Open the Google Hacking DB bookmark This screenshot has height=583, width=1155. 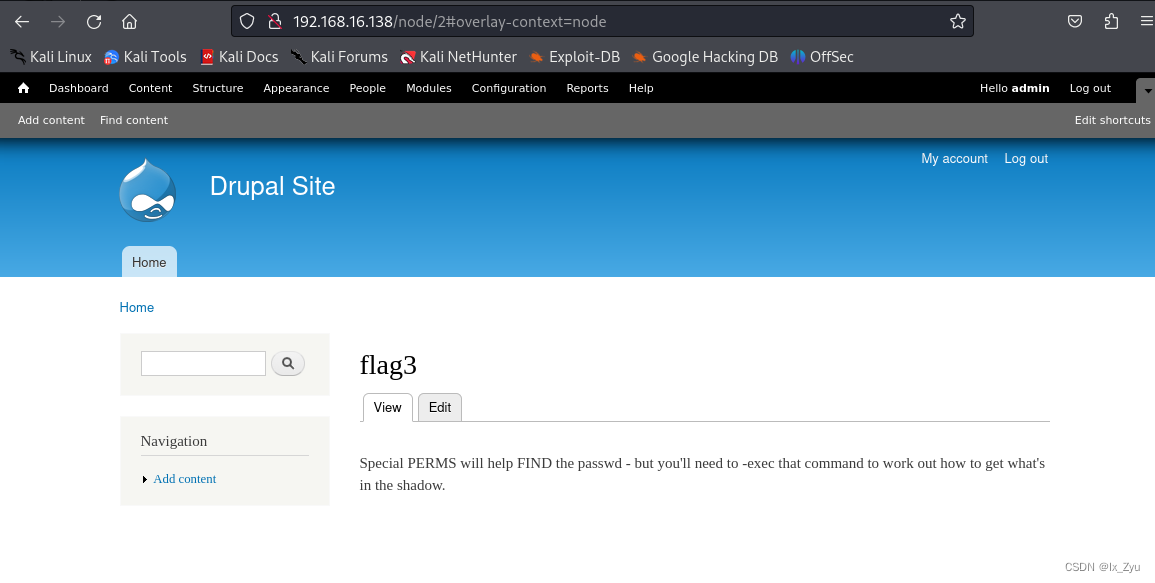(705, 57)
